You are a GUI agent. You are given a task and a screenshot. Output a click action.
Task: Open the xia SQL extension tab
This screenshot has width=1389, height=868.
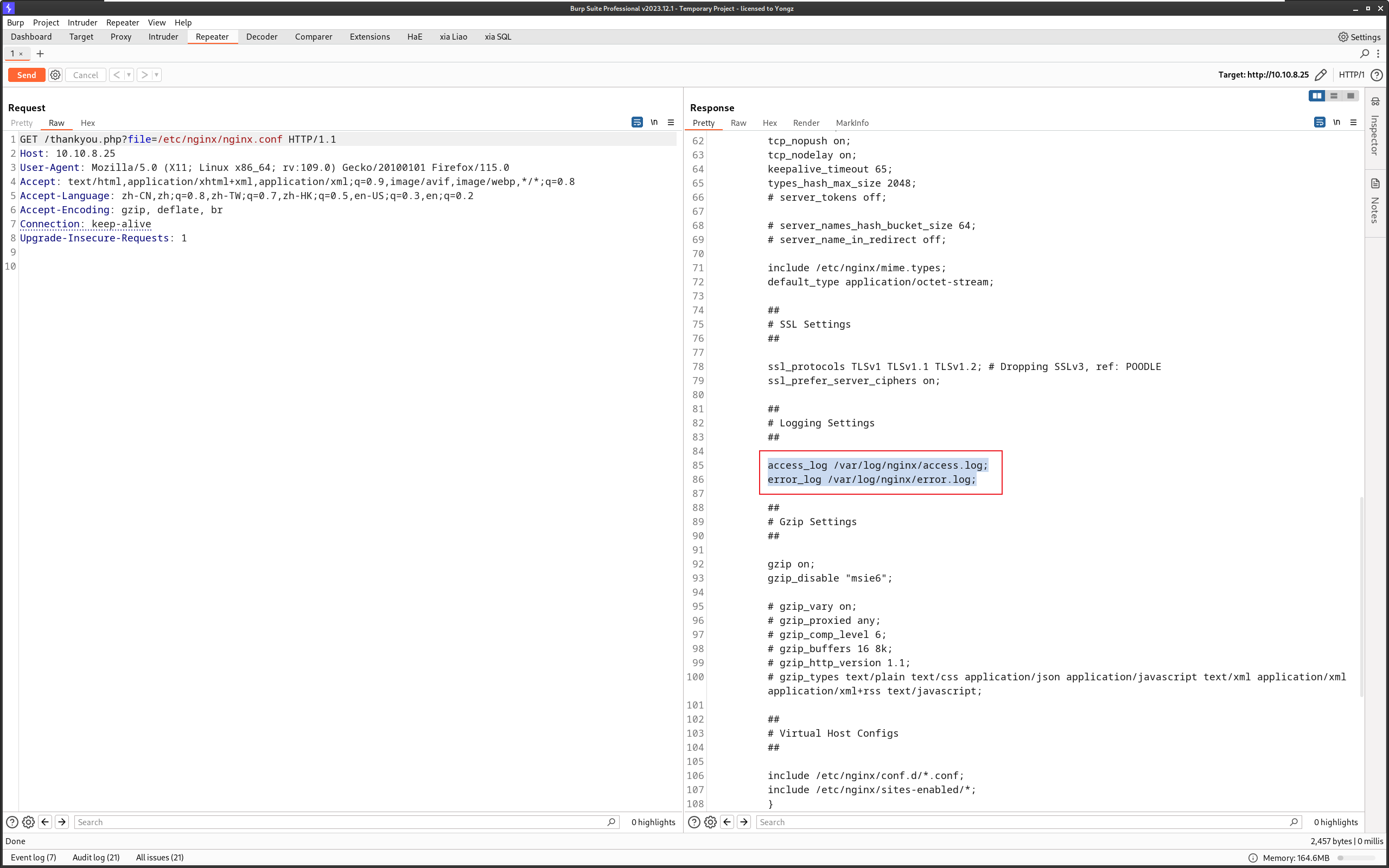point(498,37)
